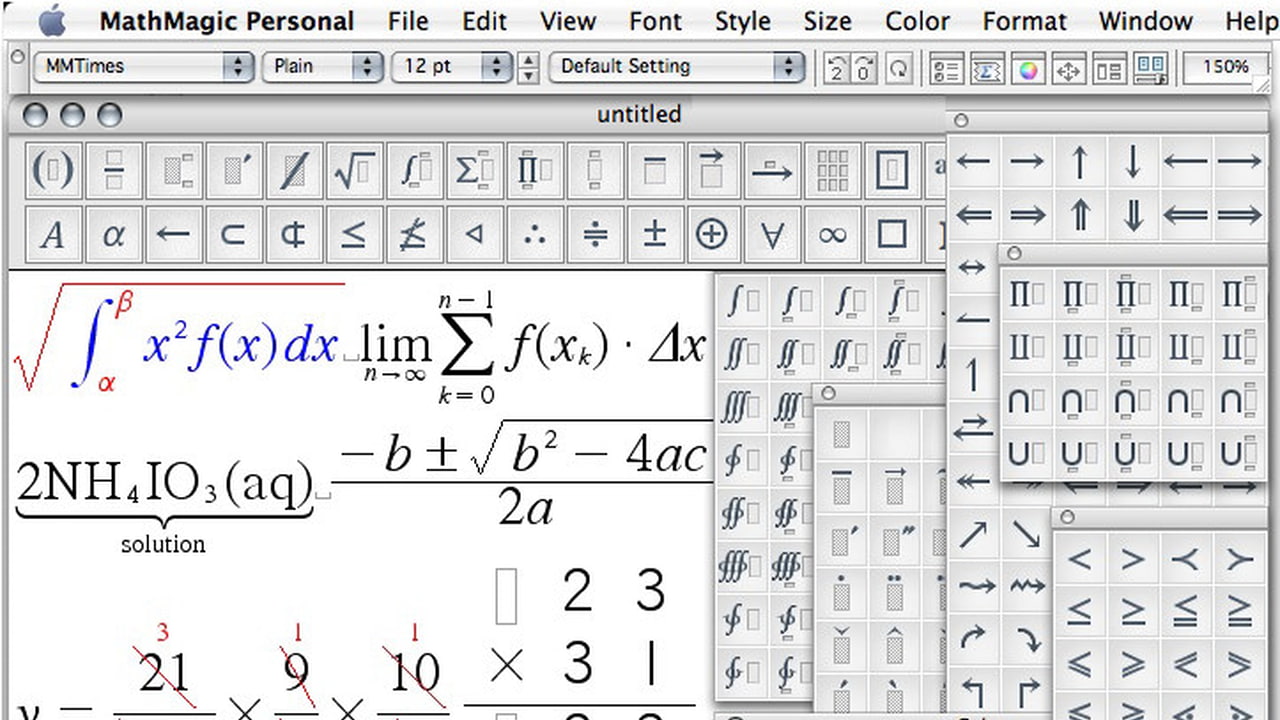Open the strike-through slash template palette
This screenshot has height=720, width=1280.
294,170
